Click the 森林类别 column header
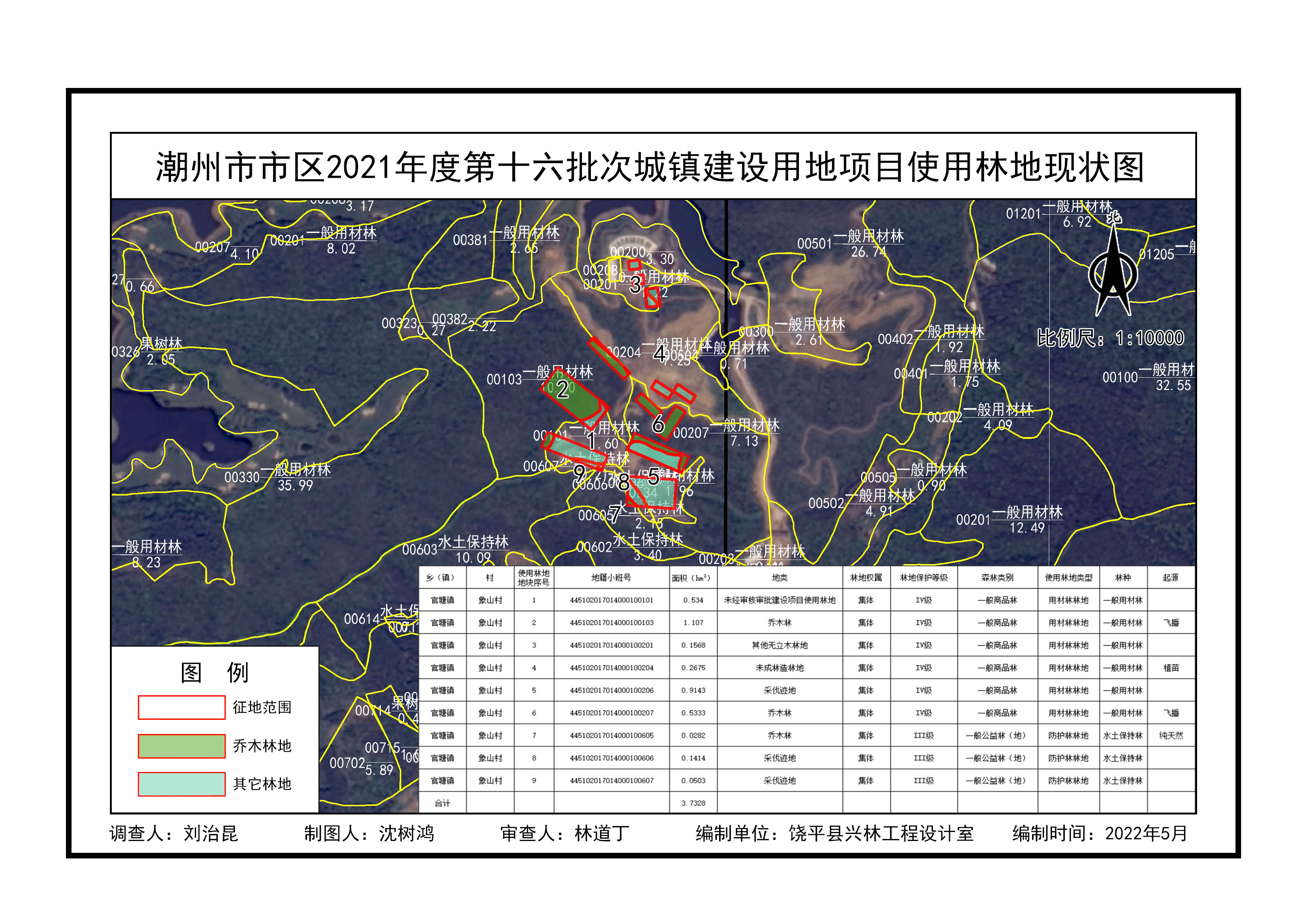Screen dimensions: 1307x924 pyautogui.click(x=997, y=578)
